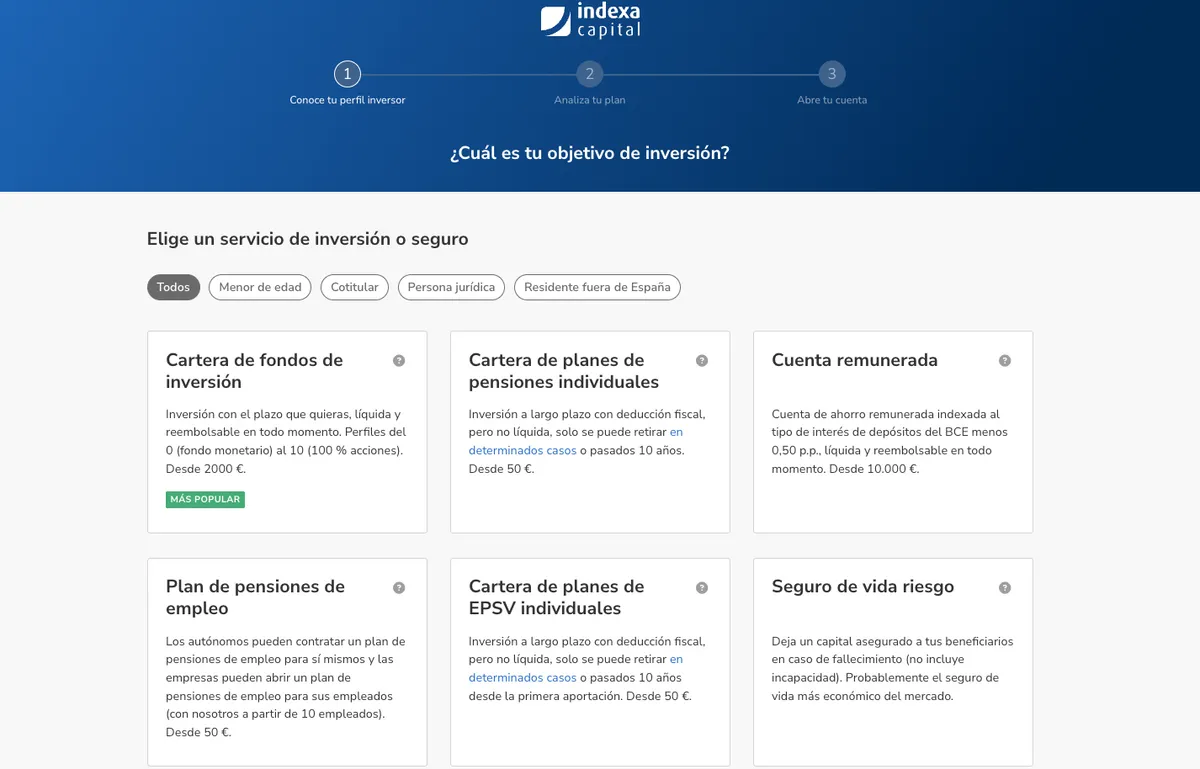Show help for Plan de pensiones de empleo
The width and height of the screenshot is (1200, 769).
399,588
